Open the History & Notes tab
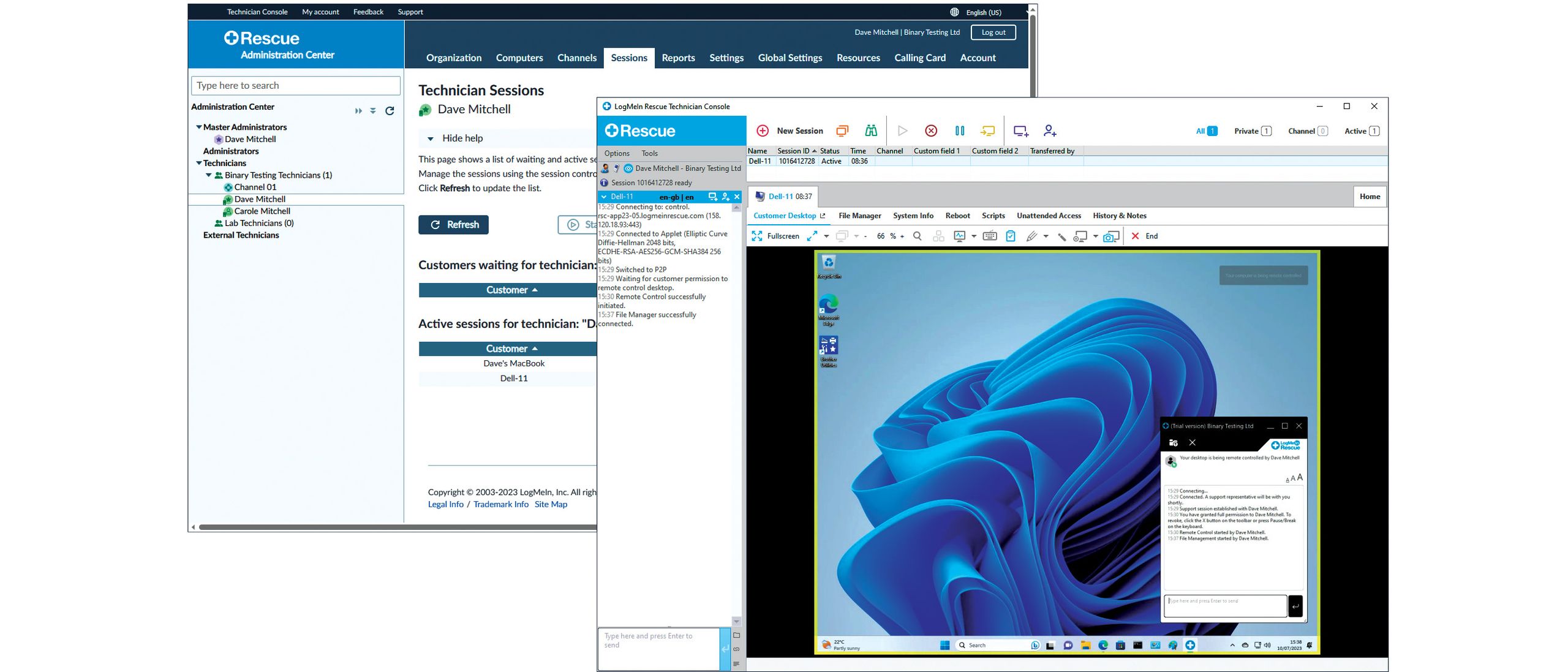1568x672 pixels. click(x=1120, y=216)
